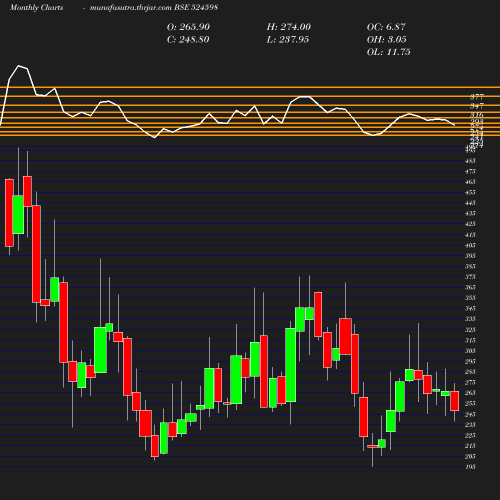Click the "OL: 11.75" reading
500x500 pixels.
pyautogui.click(x=389, y=52)
